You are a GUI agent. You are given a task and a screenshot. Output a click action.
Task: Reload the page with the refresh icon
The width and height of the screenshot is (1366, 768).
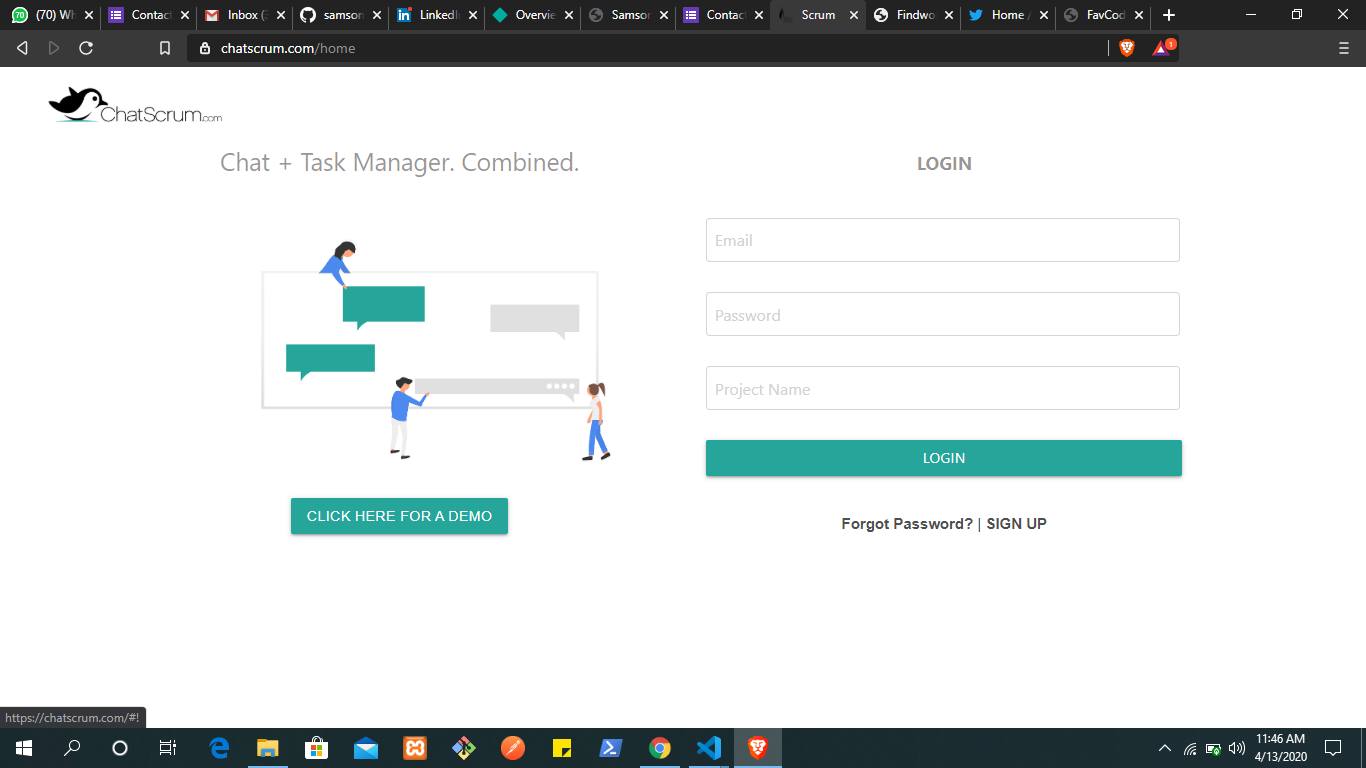pos(86,48)
